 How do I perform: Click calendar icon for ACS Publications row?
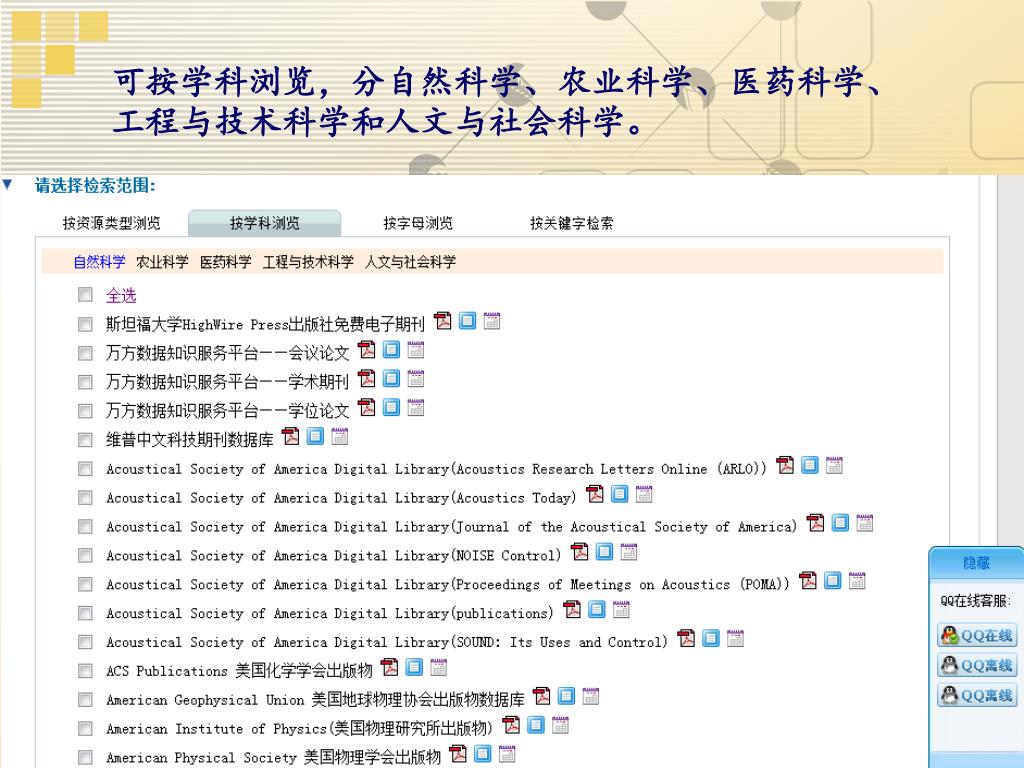[438, 667]
